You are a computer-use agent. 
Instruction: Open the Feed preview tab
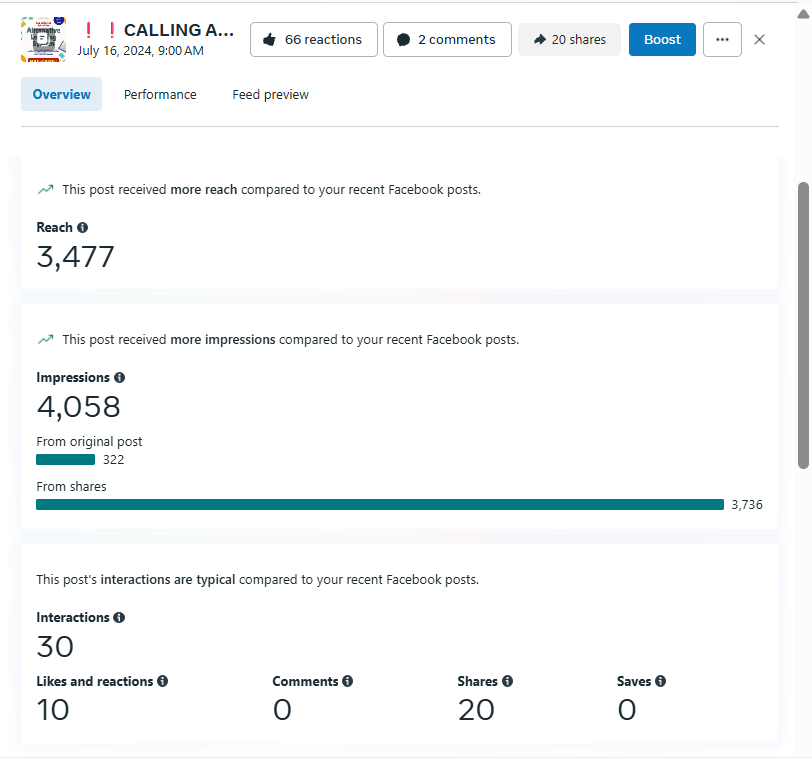click(270, 95)
